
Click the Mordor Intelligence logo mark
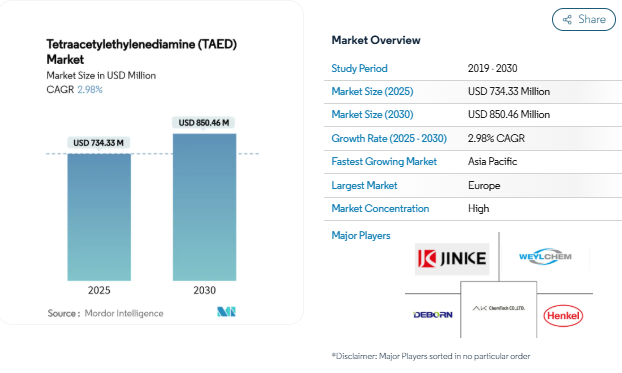click(x=226, y=311)
